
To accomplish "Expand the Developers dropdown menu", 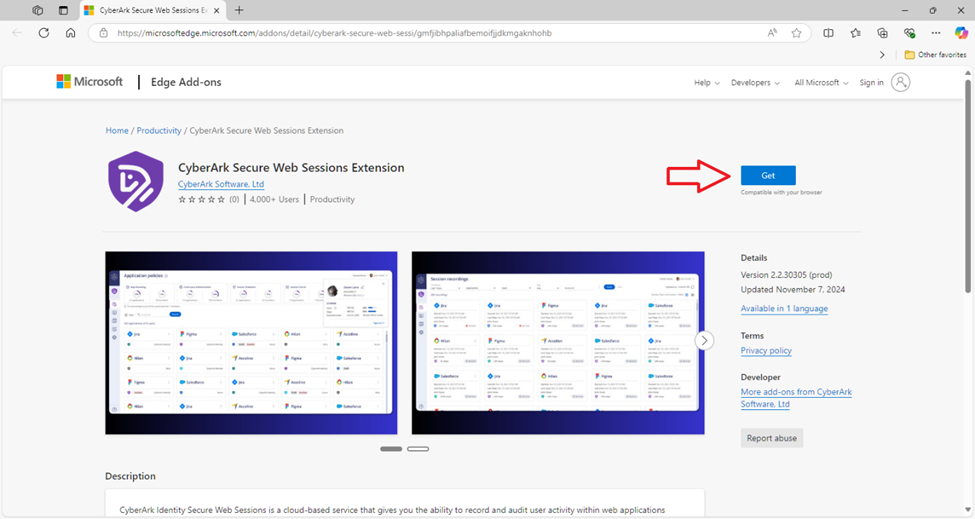I will pos(755,83).
